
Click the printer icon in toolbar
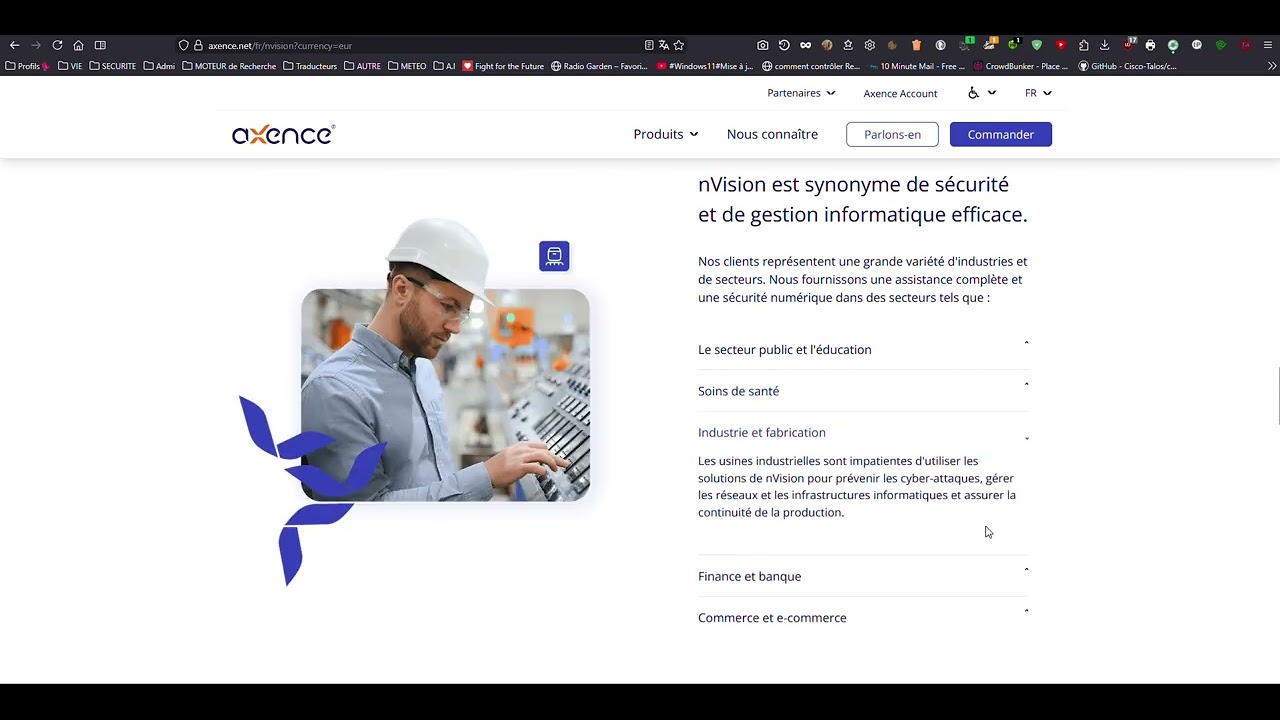click(x=1151, y=45)
